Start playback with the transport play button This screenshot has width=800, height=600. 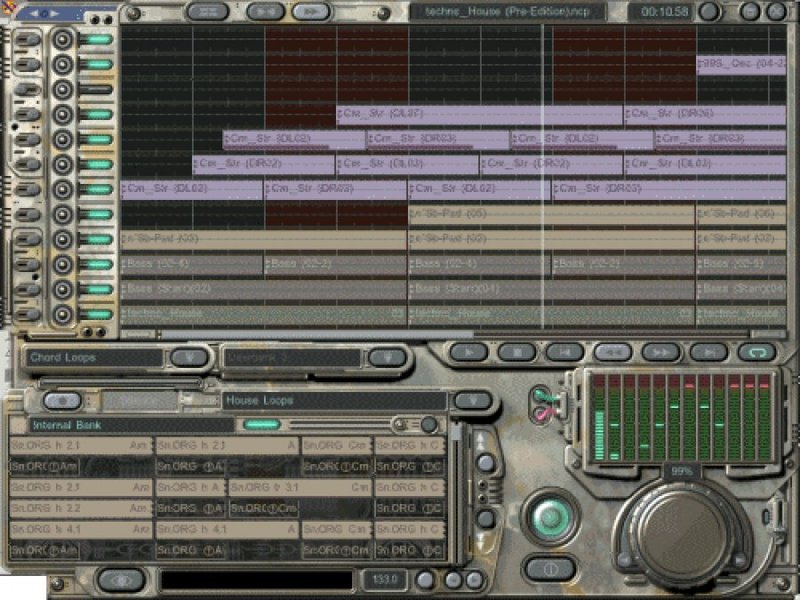tap(468, 352)
